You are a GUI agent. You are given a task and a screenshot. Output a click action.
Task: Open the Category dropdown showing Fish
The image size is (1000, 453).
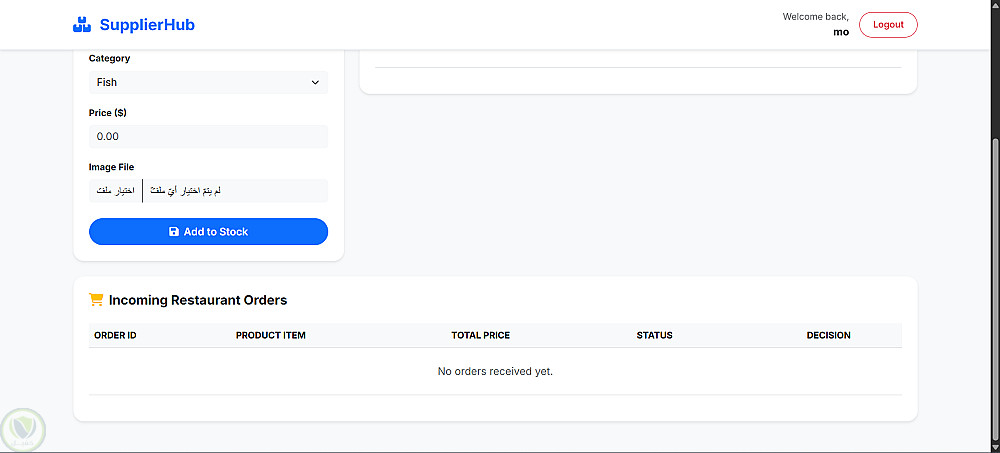[x=208, y=82]
